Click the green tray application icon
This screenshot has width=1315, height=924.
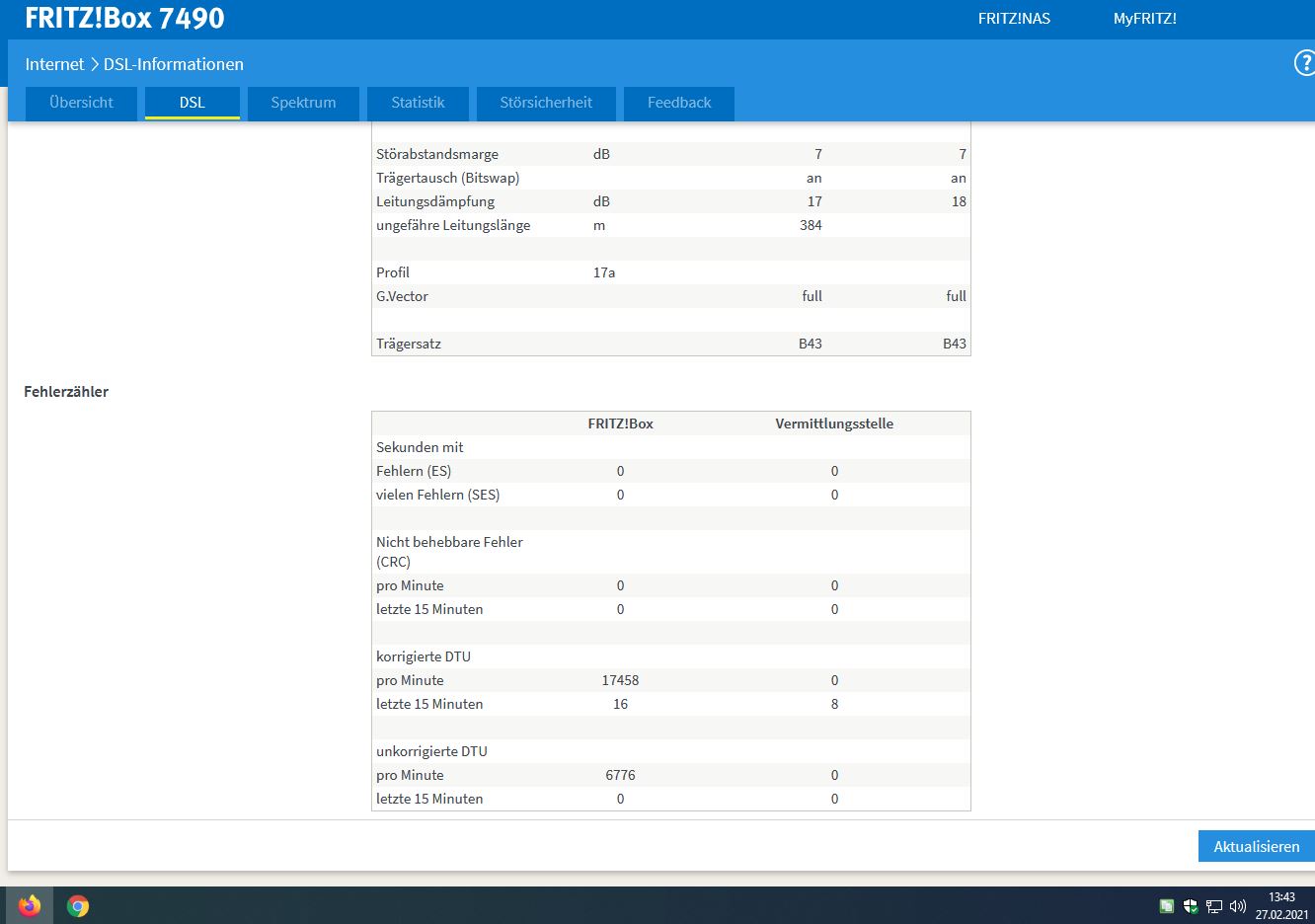pos(1167,905)
